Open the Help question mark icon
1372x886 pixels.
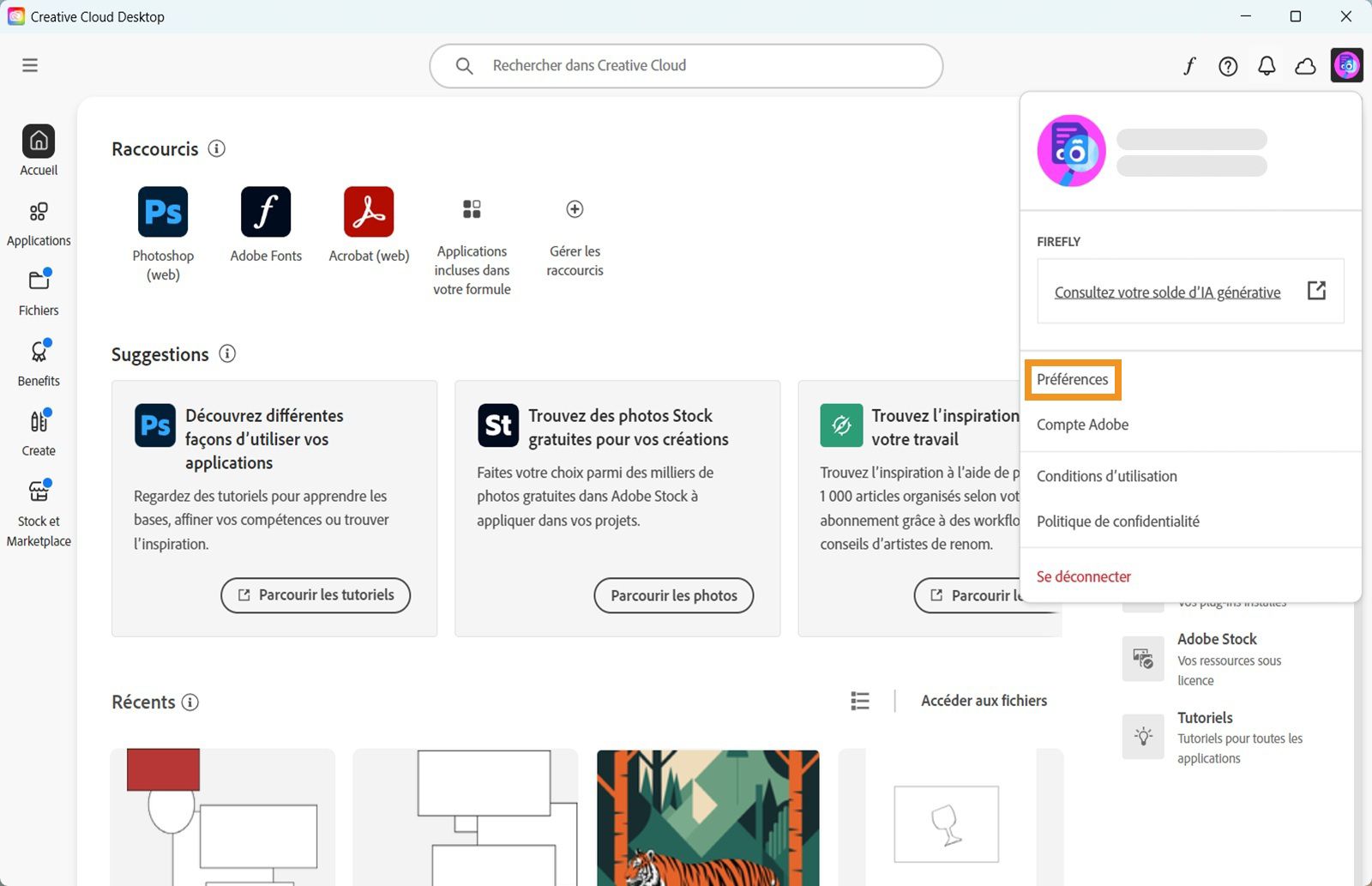[1228, 66]
